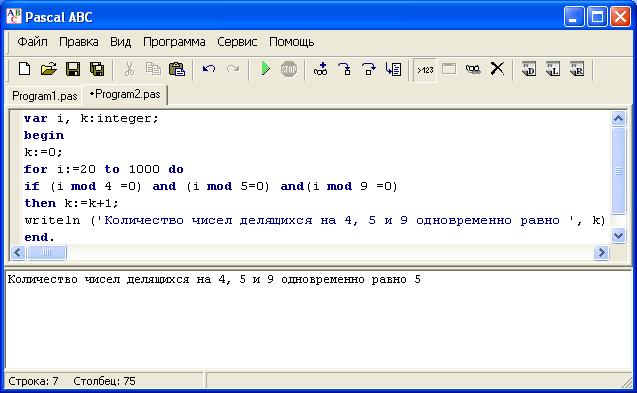Undo the last edit

click(x=209, y=69)
